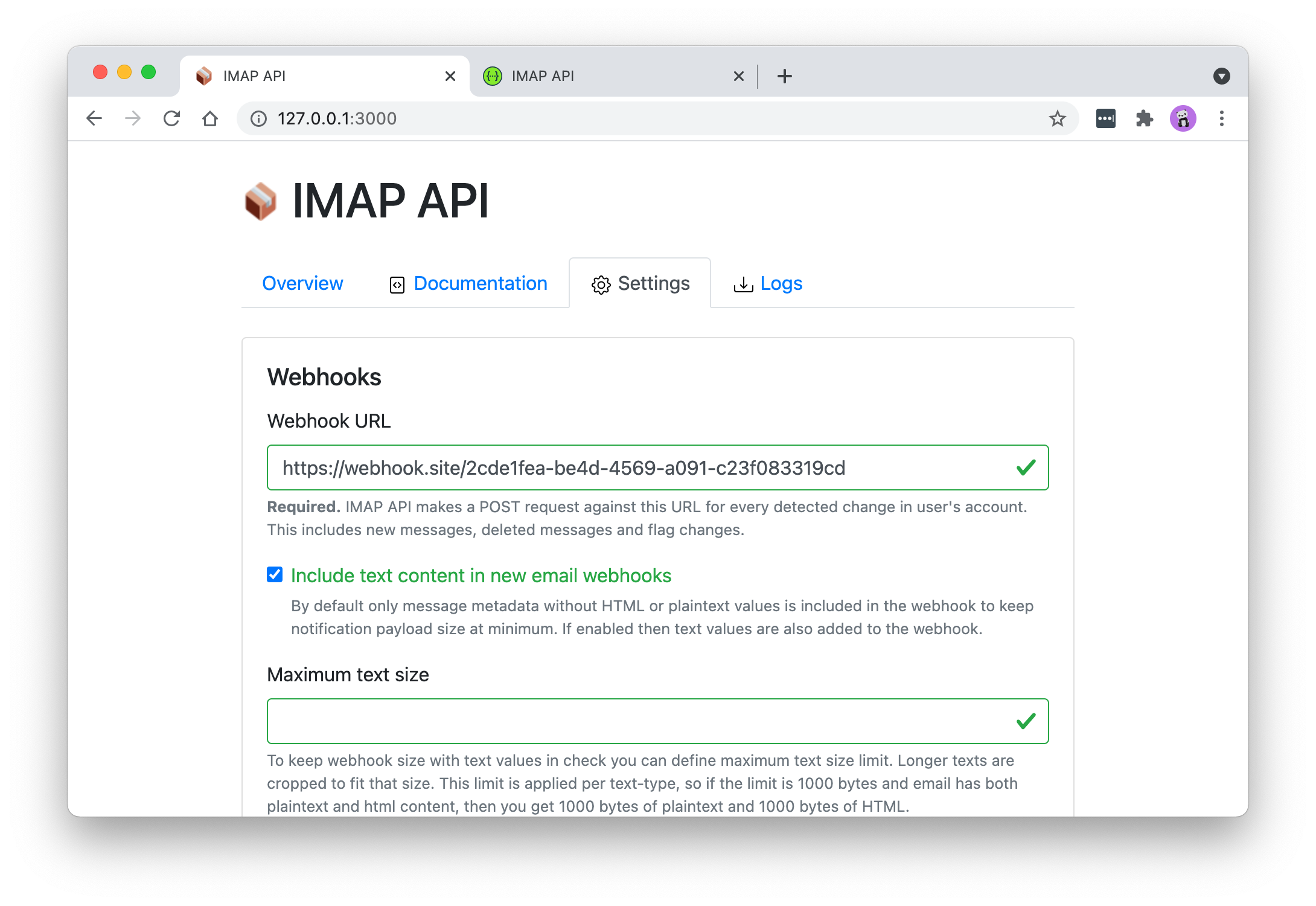Click the Webhook URL input field
The image size is (1316, 906).
(604, 467)
